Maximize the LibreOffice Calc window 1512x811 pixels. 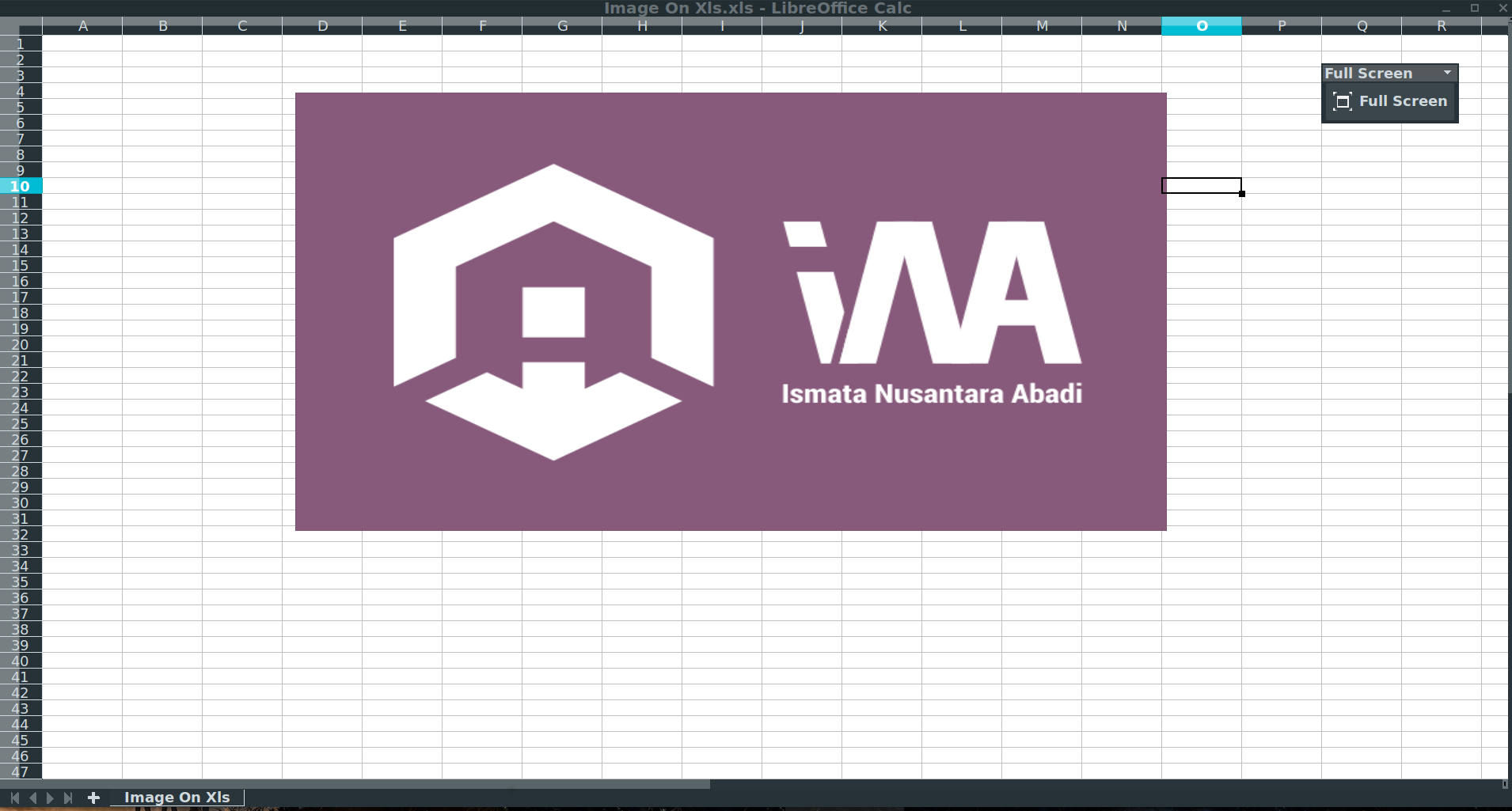point(1474,8)
